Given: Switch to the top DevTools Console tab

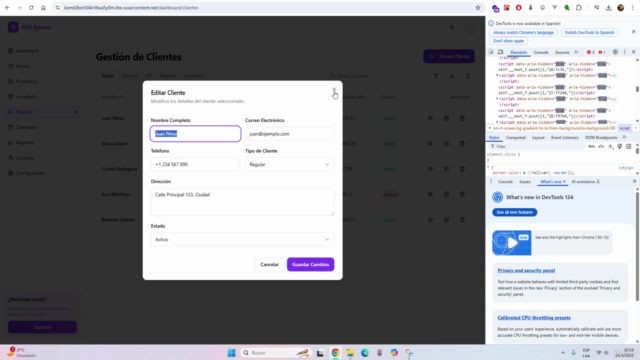Looking at the screenshot, I should pyautogui.click(x=541, y=52).
